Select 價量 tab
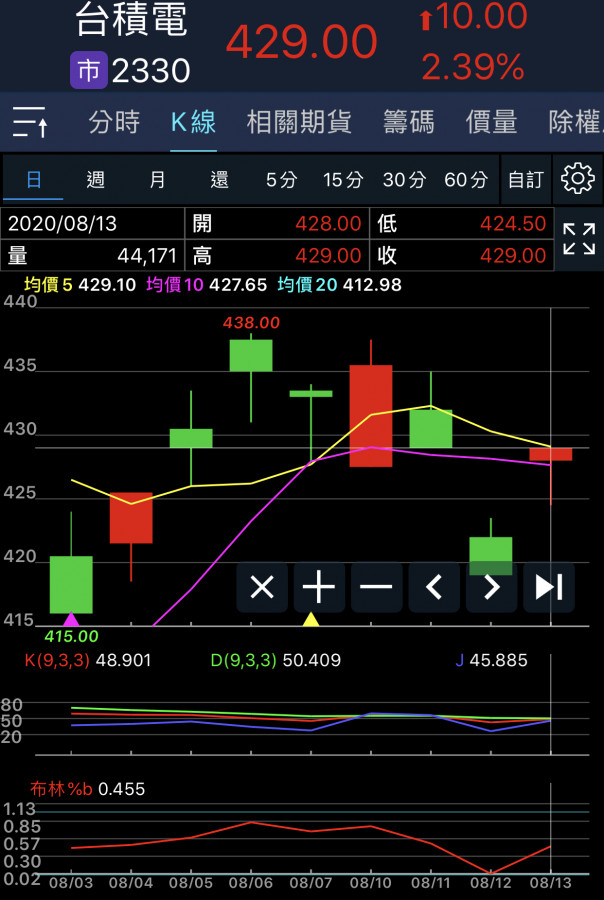This screenshot has width=604, height=900. pyautogui.click(x=491, y=122)
